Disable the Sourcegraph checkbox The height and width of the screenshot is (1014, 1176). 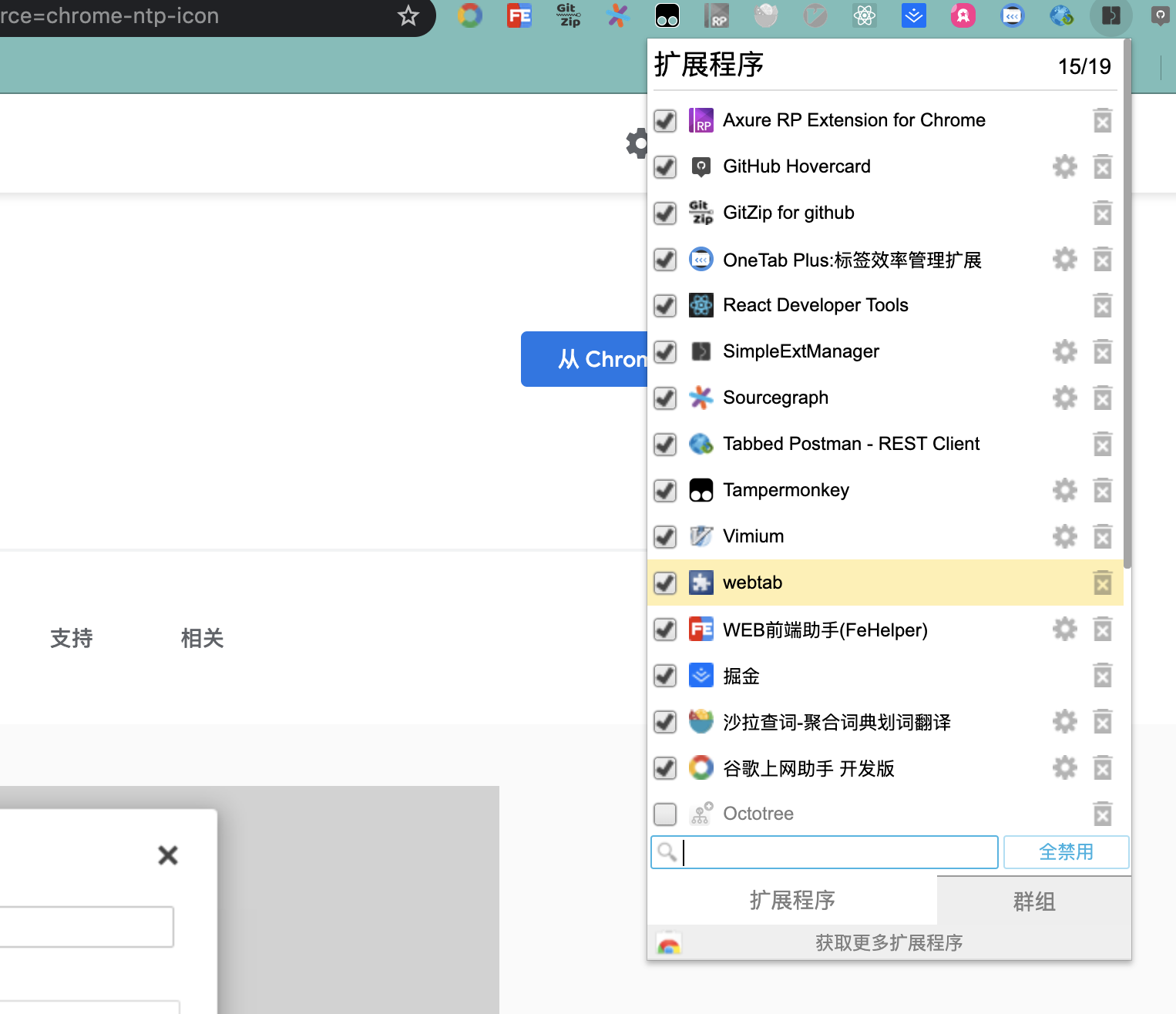click(665, 398)
